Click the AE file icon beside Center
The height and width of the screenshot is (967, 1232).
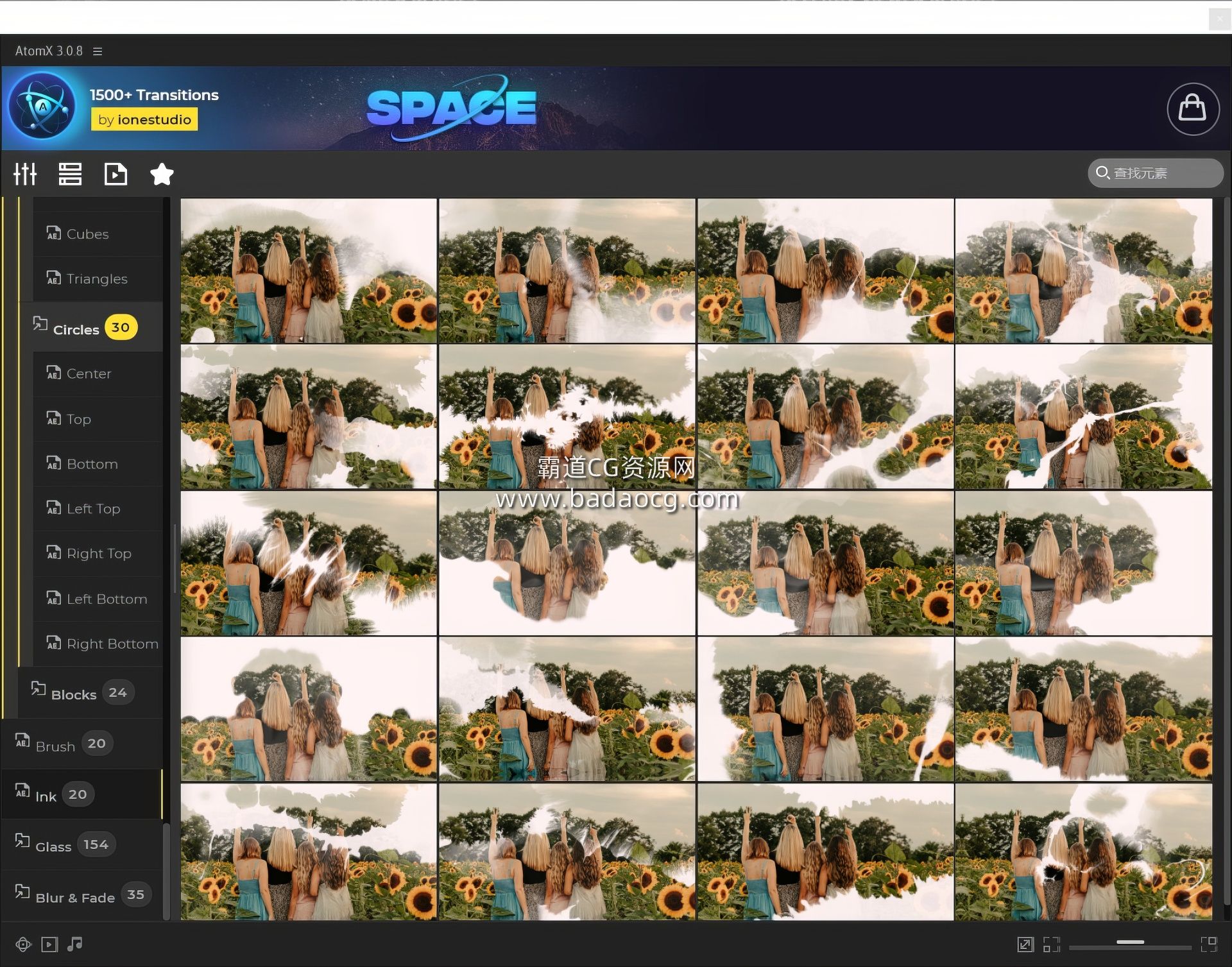tap(54, 373)
